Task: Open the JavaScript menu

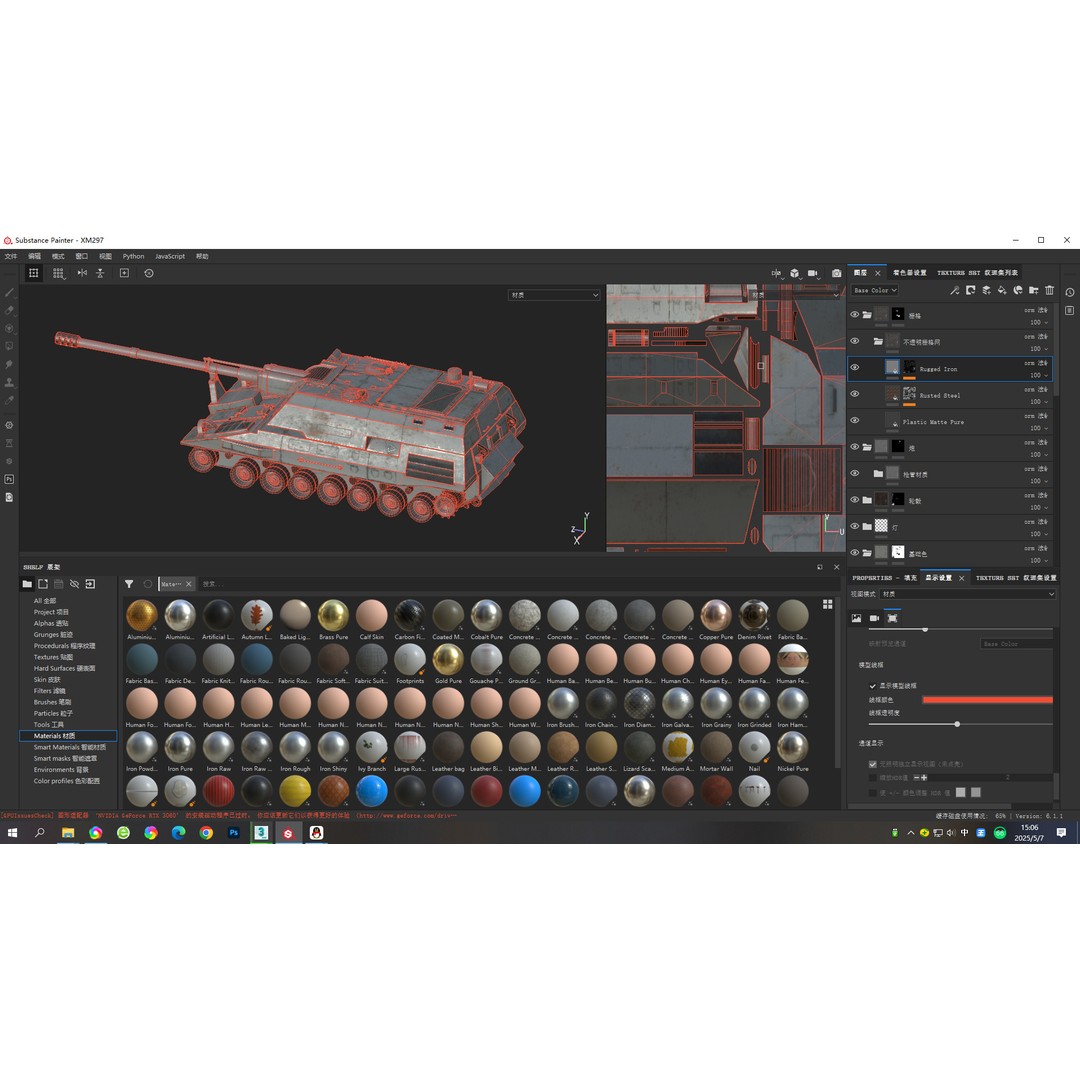Action: point(170,256)
